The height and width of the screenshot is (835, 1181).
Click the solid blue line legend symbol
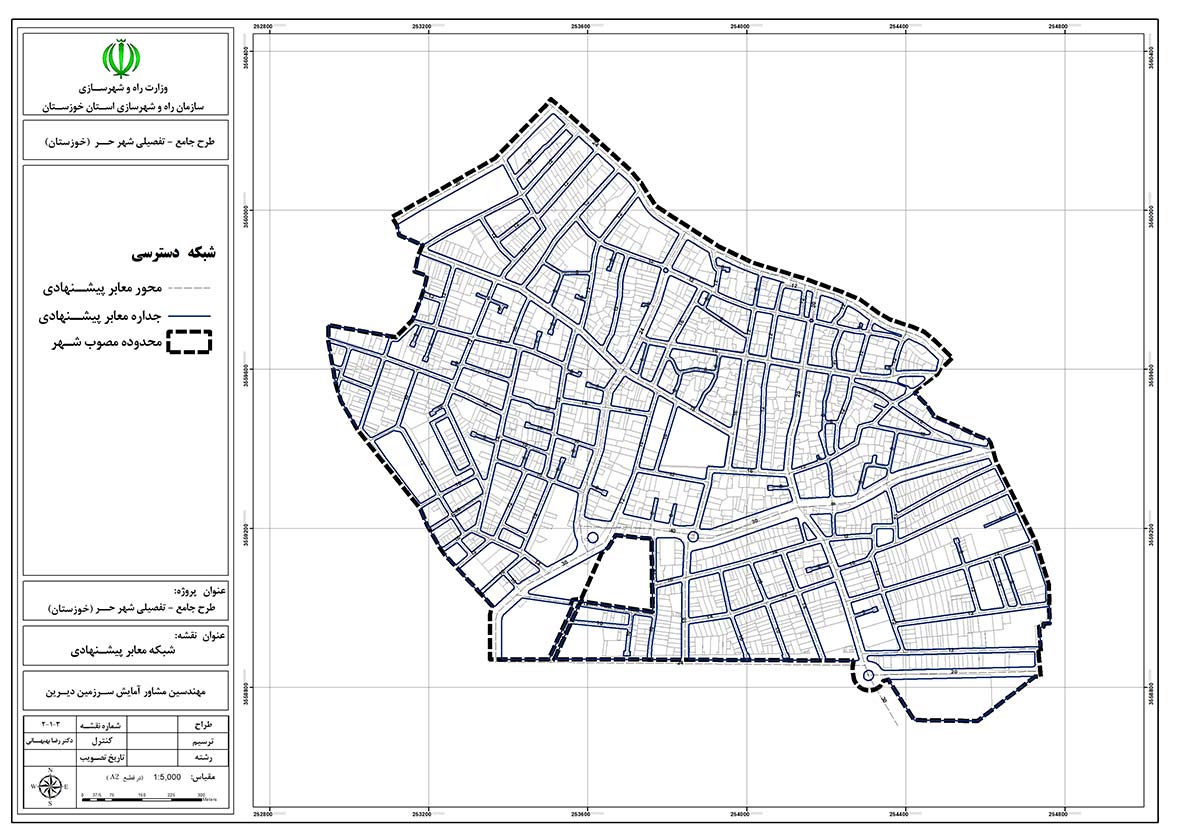[x=188, y=315]
